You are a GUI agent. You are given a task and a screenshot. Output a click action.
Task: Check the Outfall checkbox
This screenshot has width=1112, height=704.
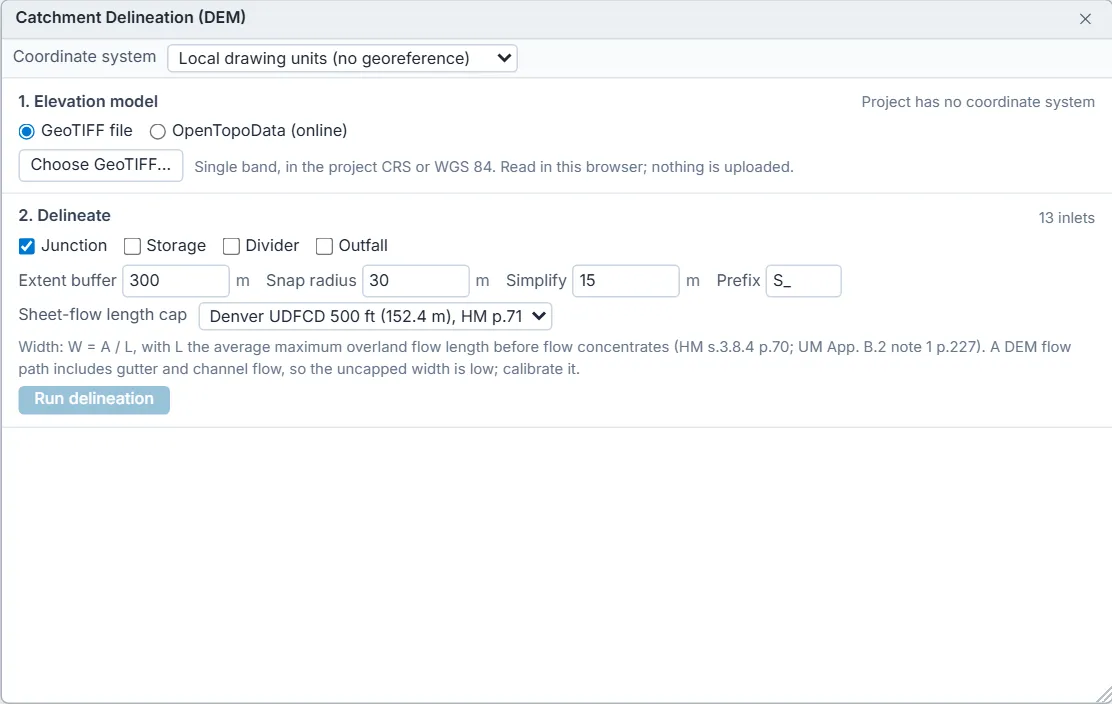click(324, 246)
